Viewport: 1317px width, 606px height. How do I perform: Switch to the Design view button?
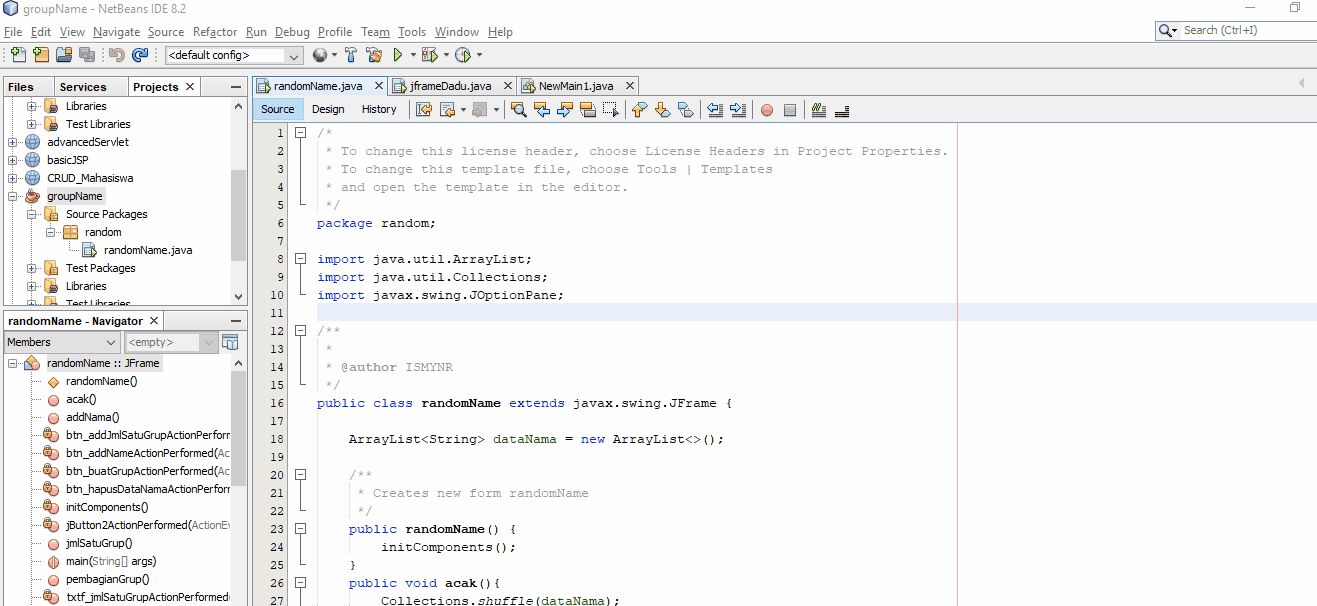328,108
